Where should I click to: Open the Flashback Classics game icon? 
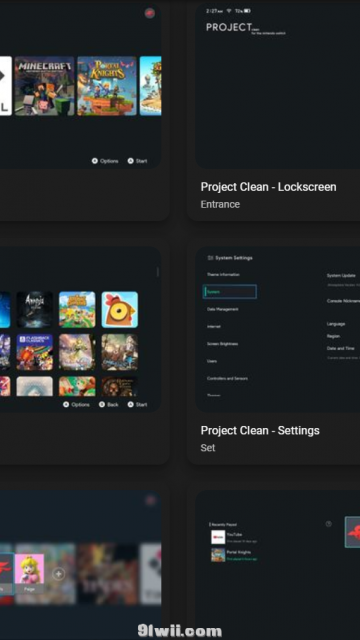pyautogui.click(x=35, y=352)
